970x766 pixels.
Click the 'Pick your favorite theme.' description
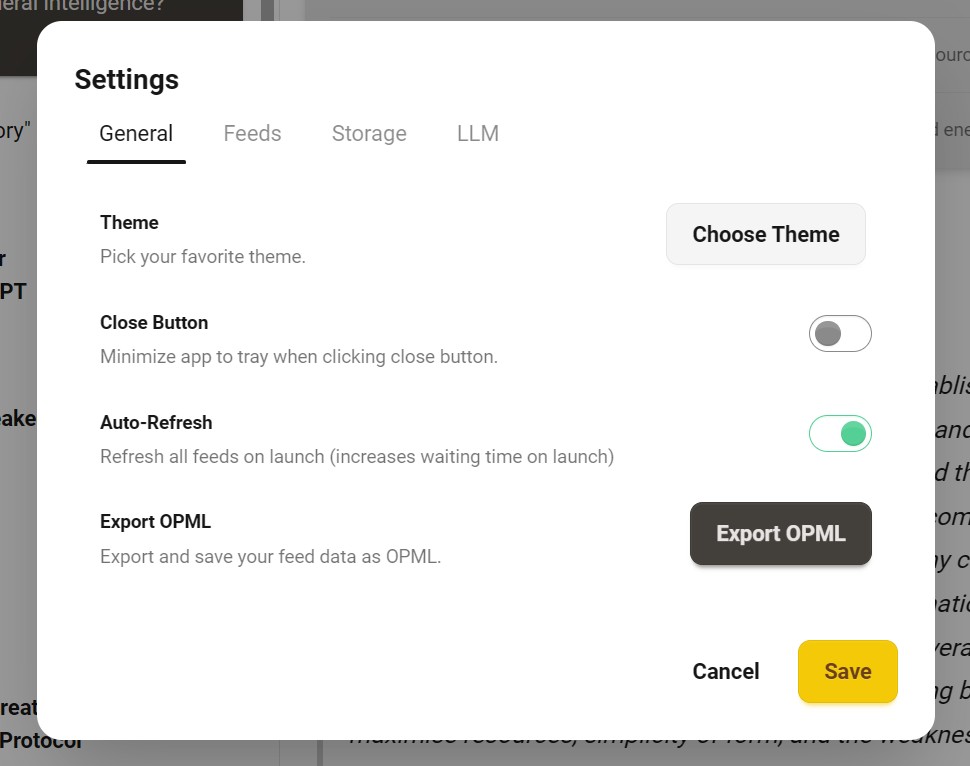coord(203,257)
